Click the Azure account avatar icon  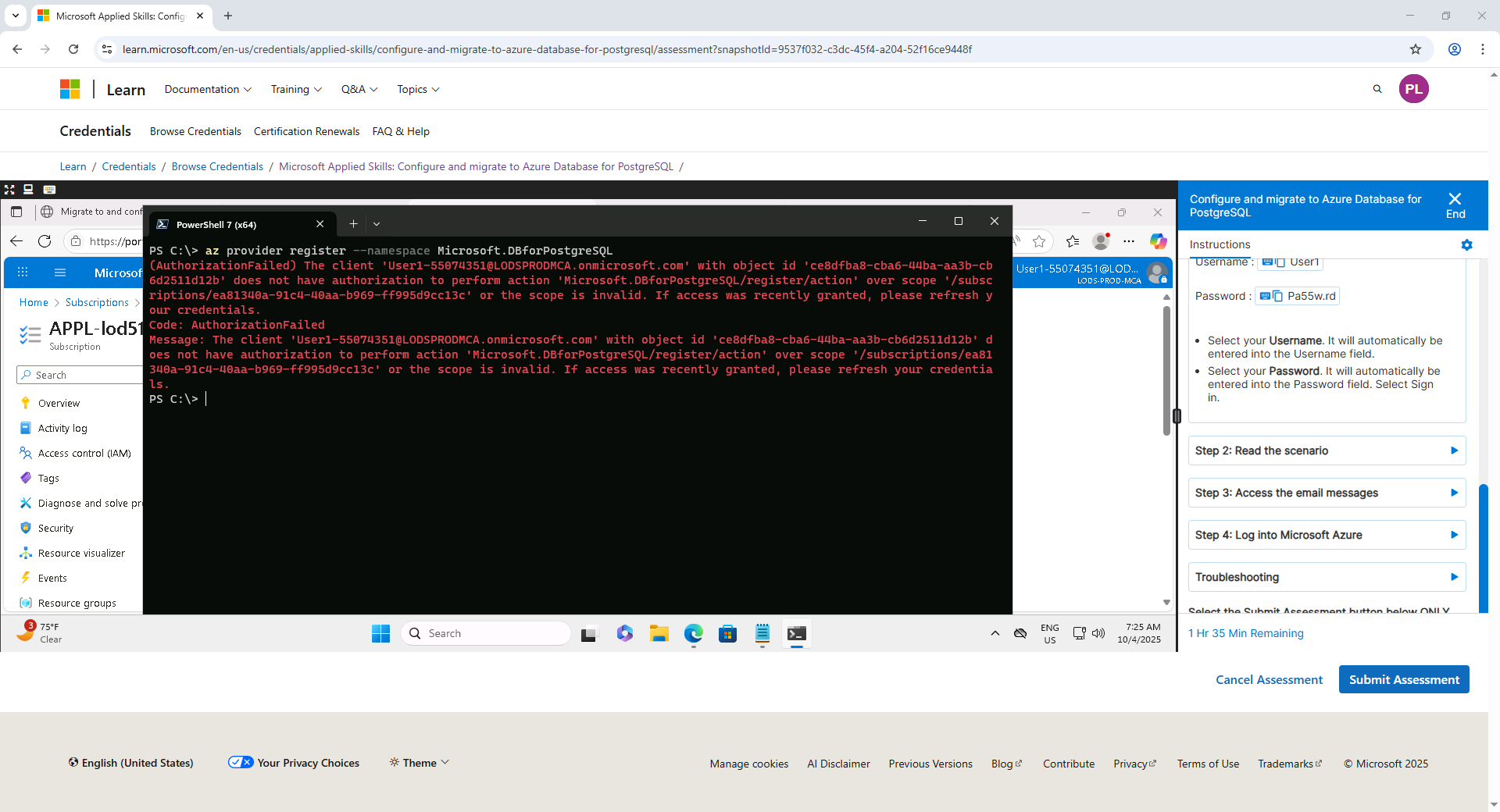point(1157,273)
